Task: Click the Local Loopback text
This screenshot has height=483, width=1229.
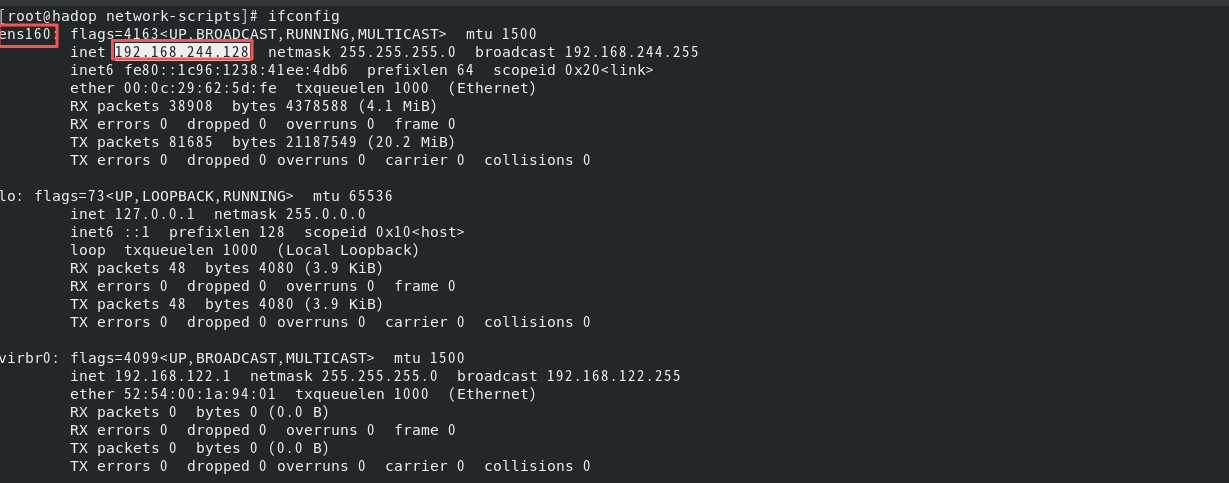Action: [x=348, y=250]
